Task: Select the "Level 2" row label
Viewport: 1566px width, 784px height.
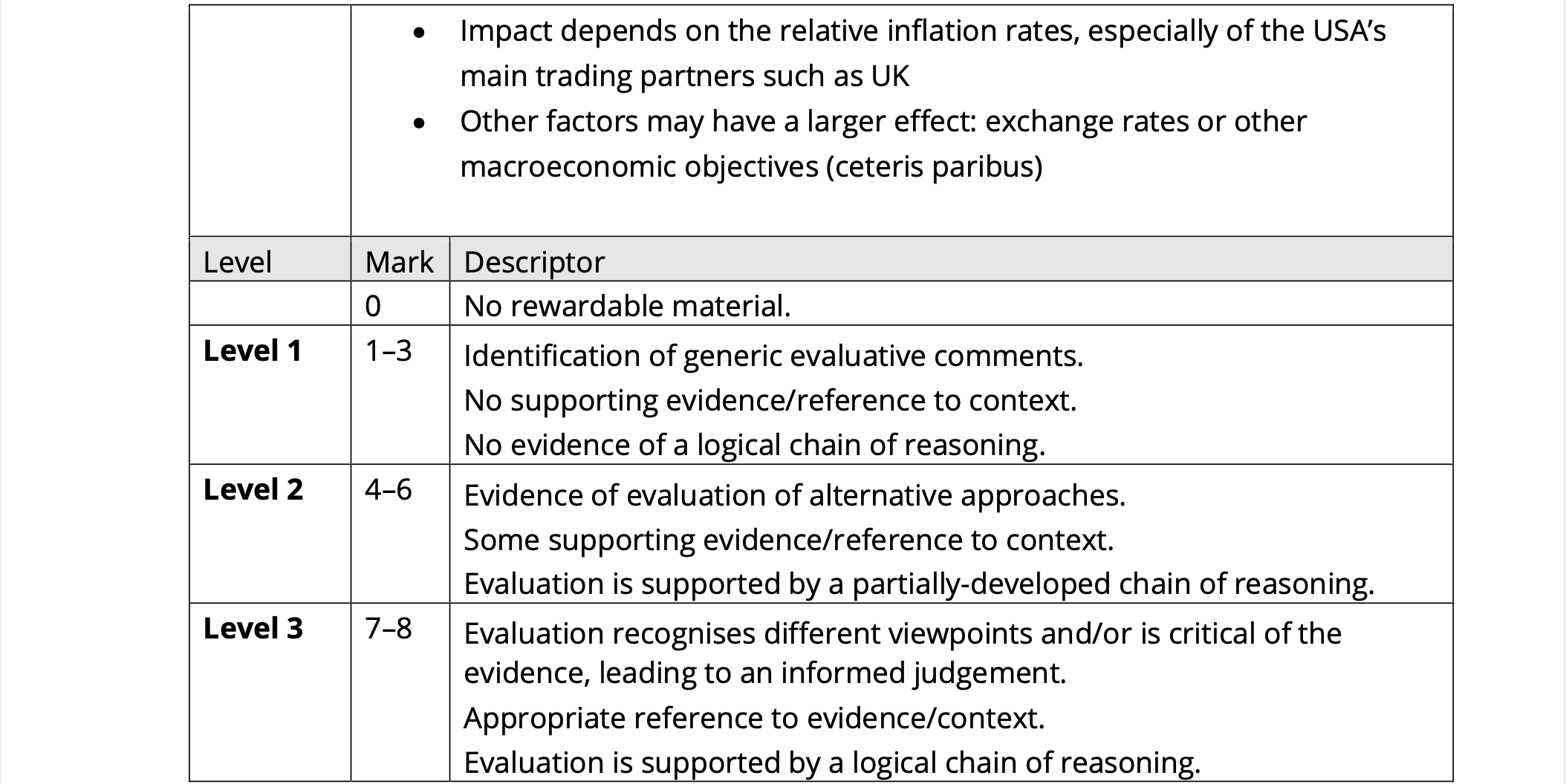Action: tap(253, 490)
